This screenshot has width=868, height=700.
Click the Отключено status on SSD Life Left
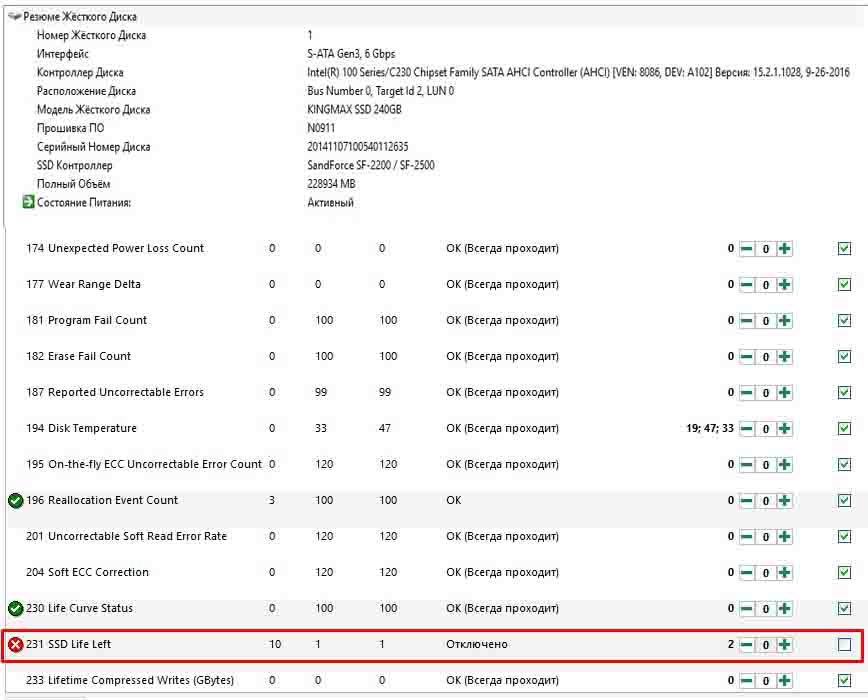coord(477,644)
